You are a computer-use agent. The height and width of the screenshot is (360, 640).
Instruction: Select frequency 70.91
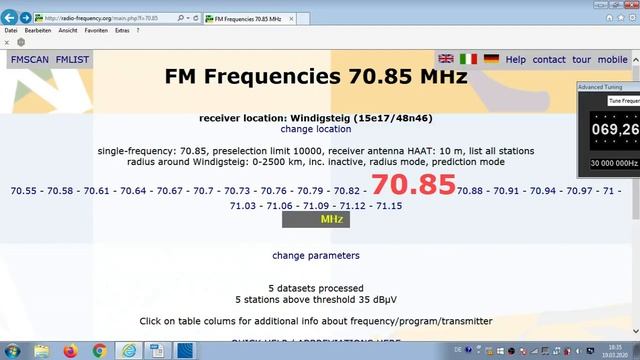[x=506, y=191]
